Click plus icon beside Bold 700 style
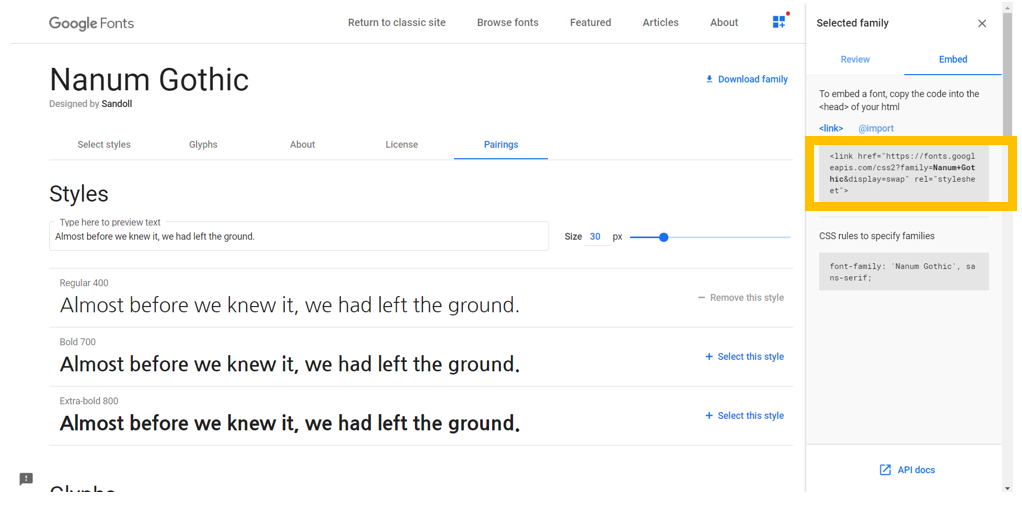This screenshot has width=1022, height=524. point(709,357)
